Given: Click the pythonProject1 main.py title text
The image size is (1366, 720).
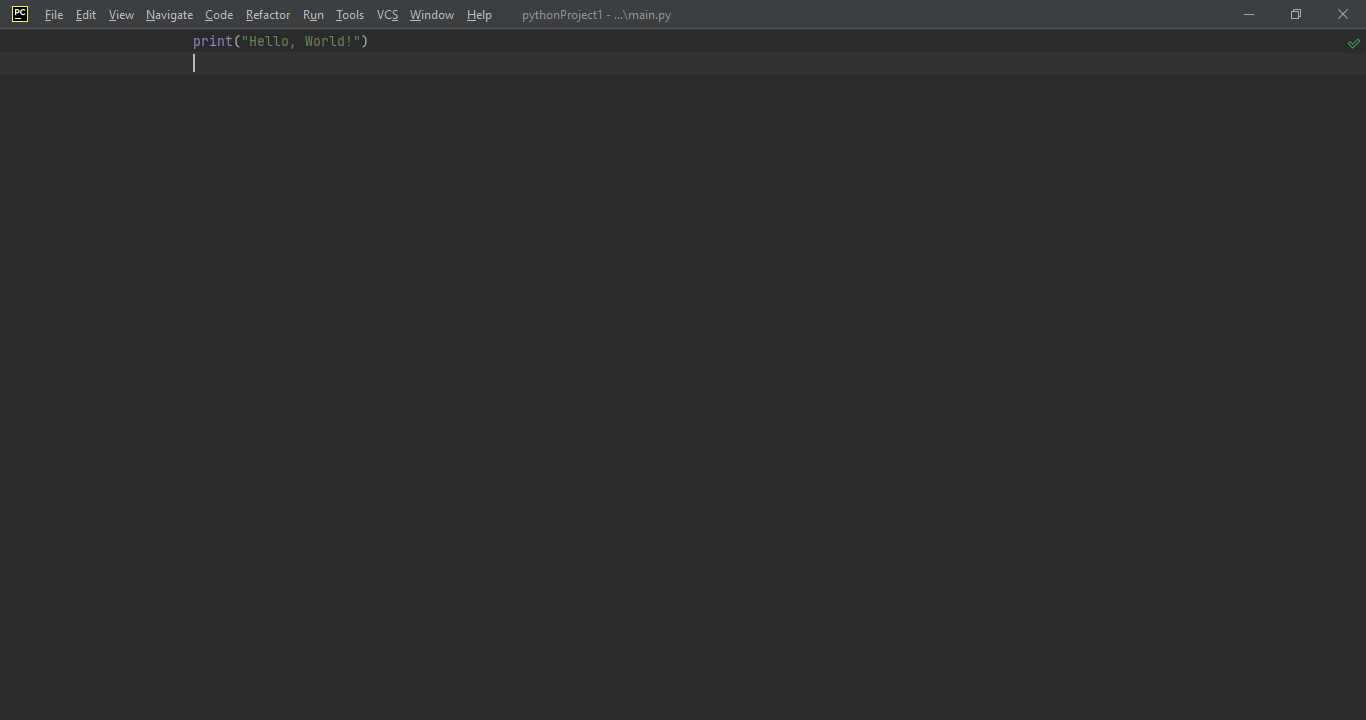Looking at the screenshot, I should point(595,14).
